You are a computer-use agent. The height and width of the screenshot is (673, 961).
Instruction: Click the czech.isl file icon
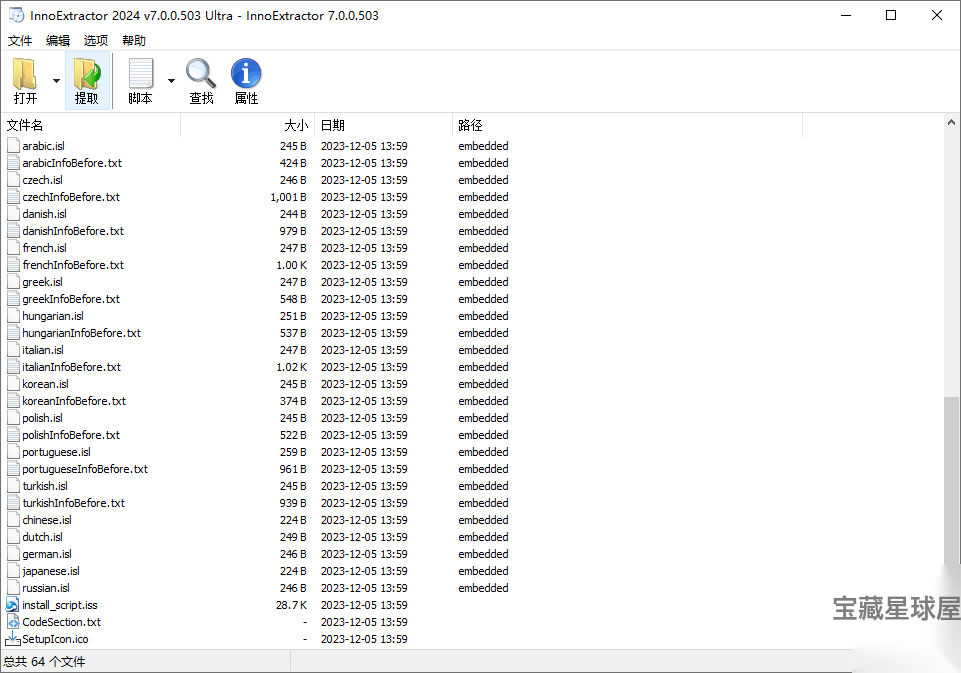click(x=13, y=180)
